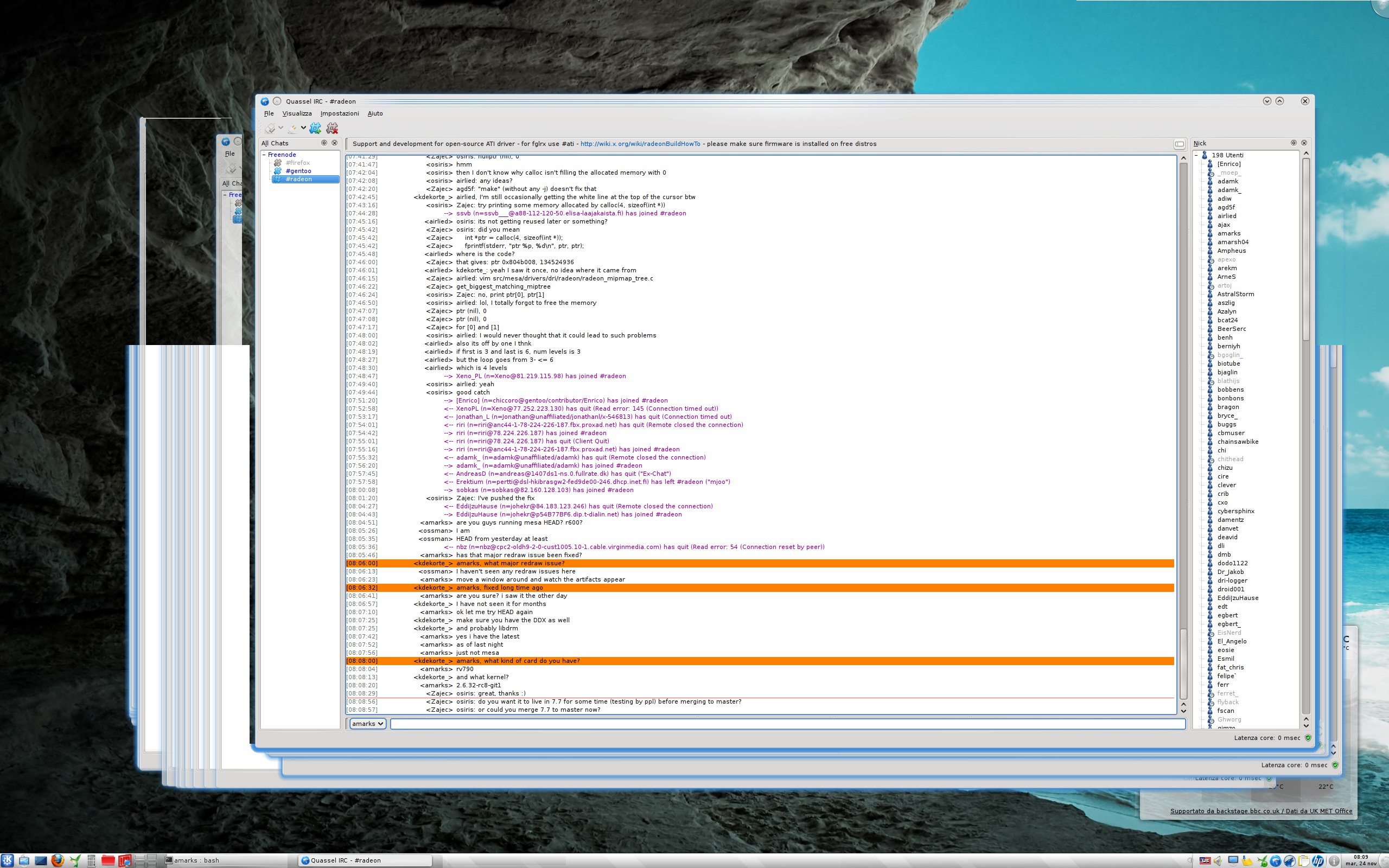The width and height of the screenshot is (1389, 868).
Task: Click the chat view vertical scrollbar
Action: pyautogui.click(x=1183, y=402)
